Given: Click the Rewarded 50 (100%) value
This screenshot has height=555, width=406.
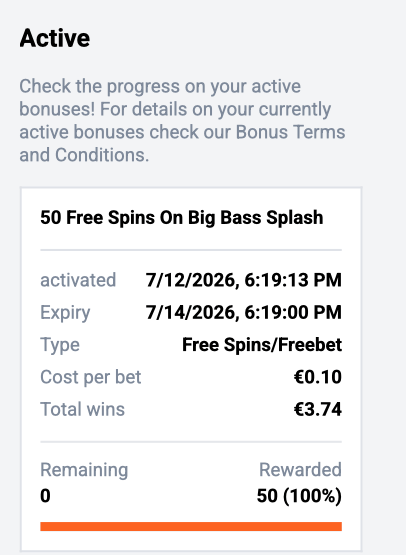Looking at the screenshot, I should click(x=299, y=496).
